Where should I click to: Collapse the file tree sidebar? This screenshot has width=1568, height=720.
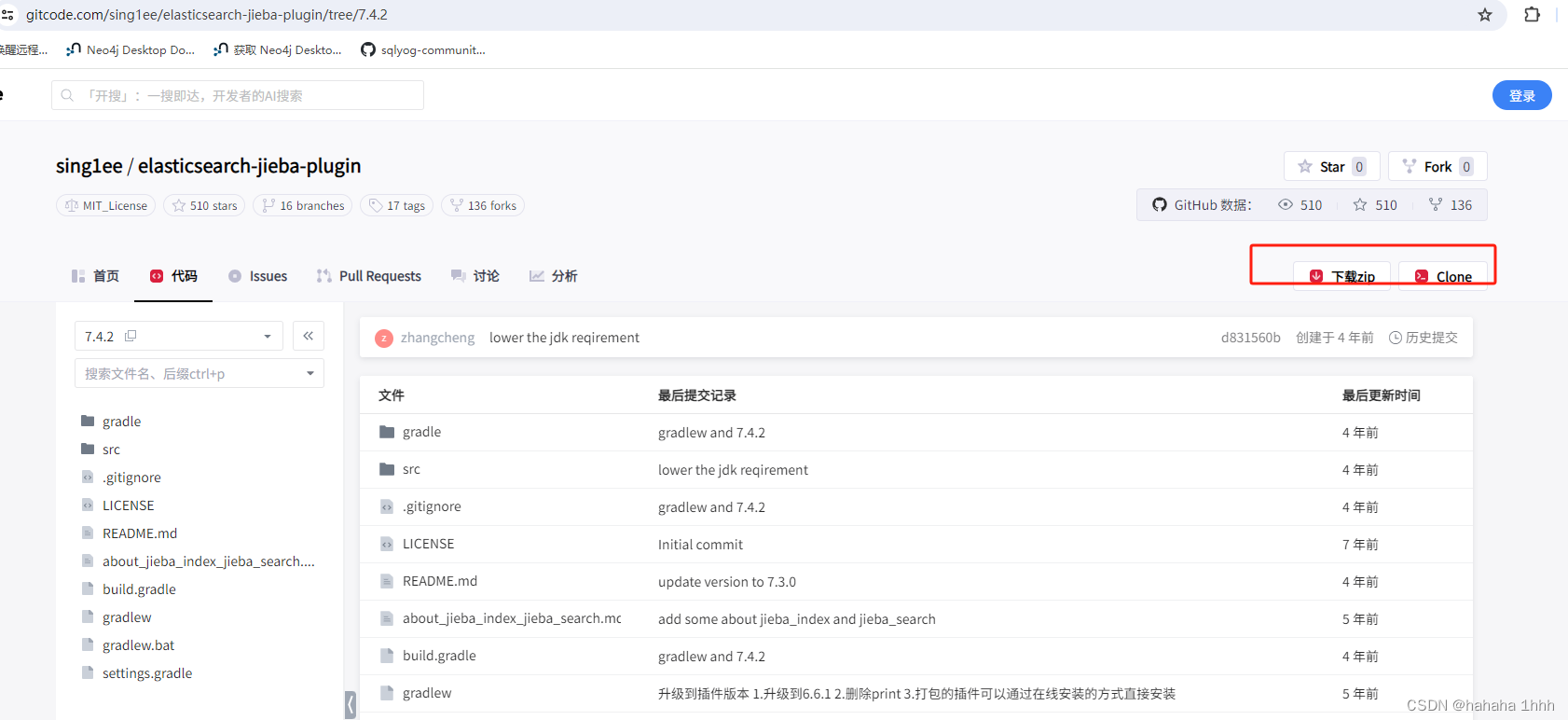point(309,336)
